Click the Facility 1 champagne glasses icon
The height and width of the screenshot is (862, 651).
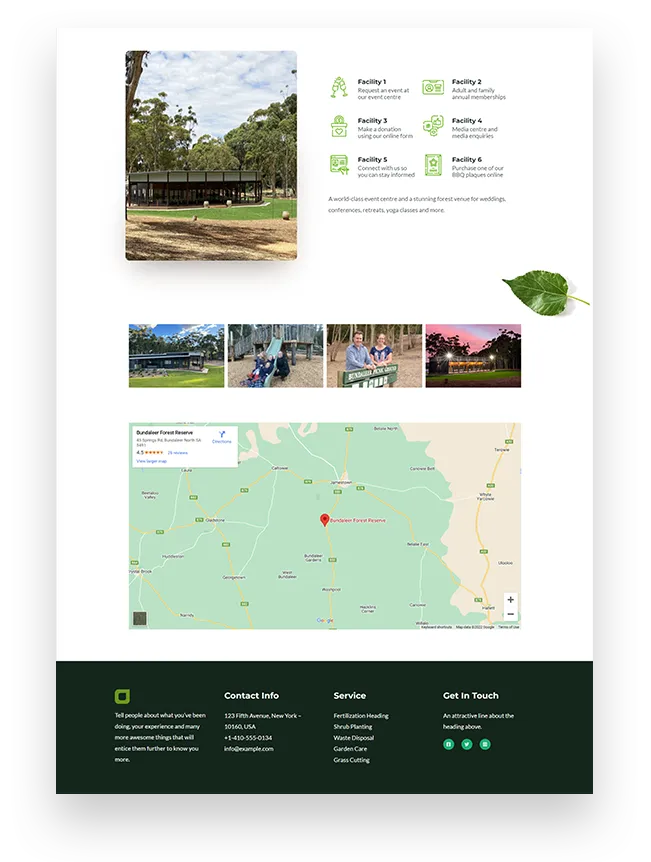click(339, 87)
